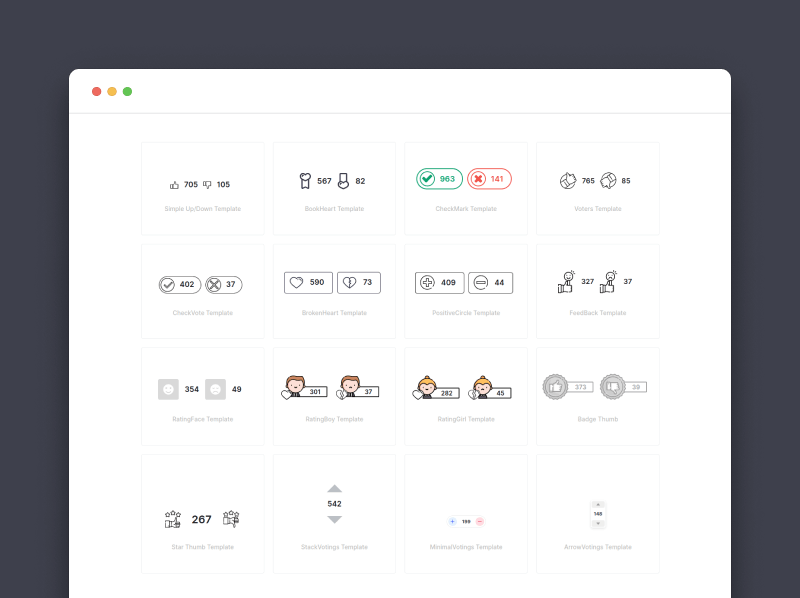
Task: Click the 'BrokenHeart Template' label
Action: point(334,313)
